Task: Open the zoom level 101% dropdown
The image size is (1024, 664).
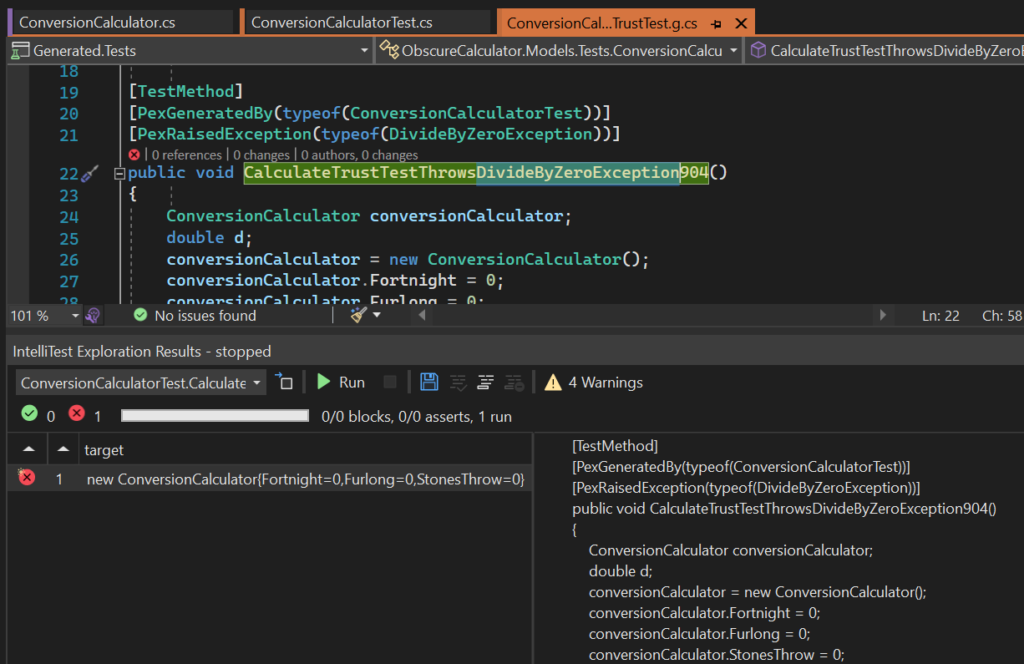Action: (x=44, y=315)
